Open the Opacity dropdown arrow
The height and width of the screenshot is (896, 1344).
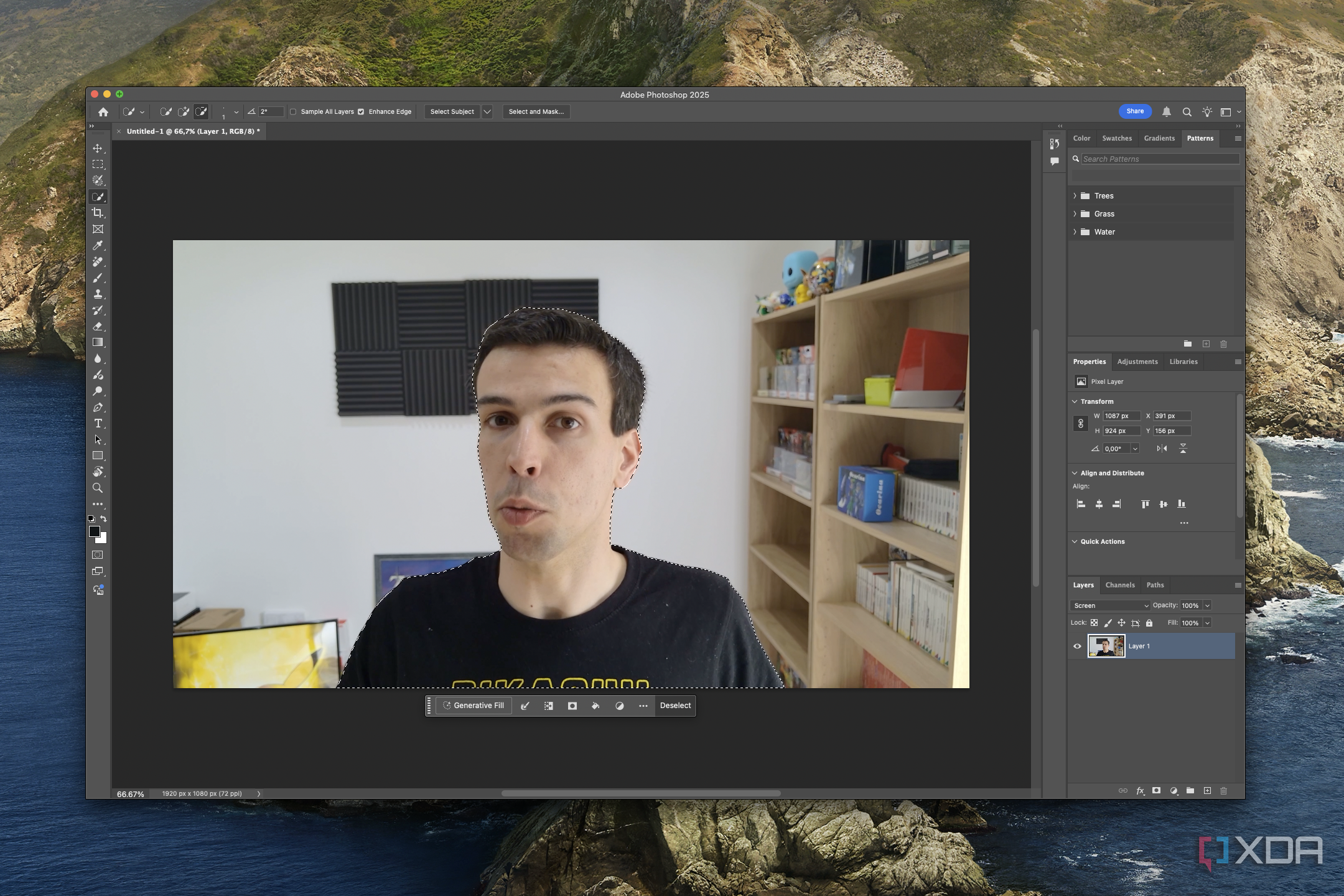(1207, 605)
